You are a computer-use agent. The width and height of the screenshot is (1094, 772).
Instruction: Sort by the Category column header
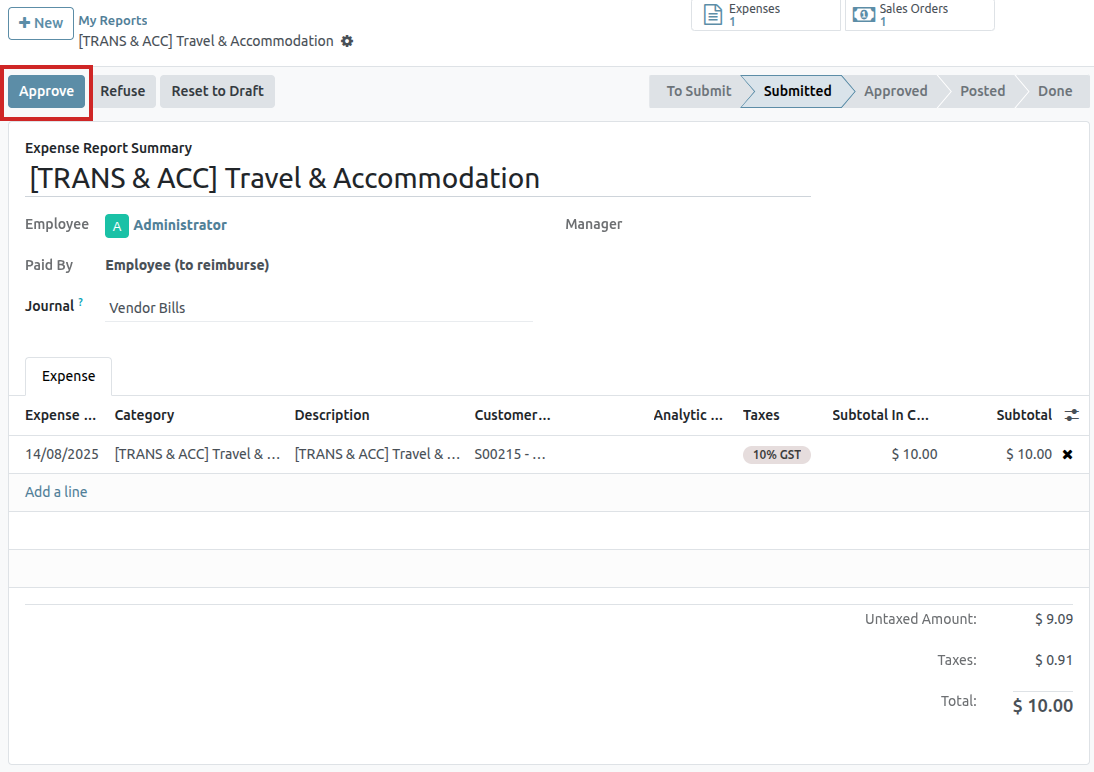pos(145,415)
